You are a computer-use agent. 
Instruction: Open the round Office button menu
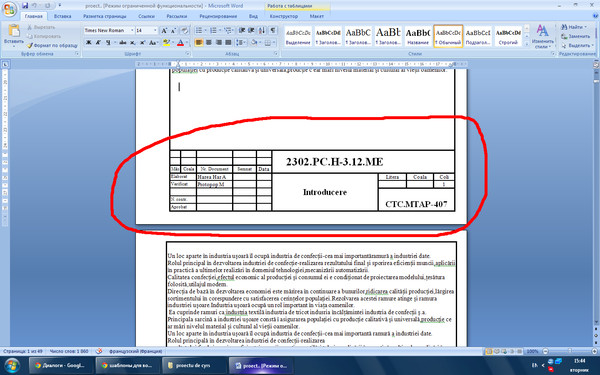click(9, 8)
